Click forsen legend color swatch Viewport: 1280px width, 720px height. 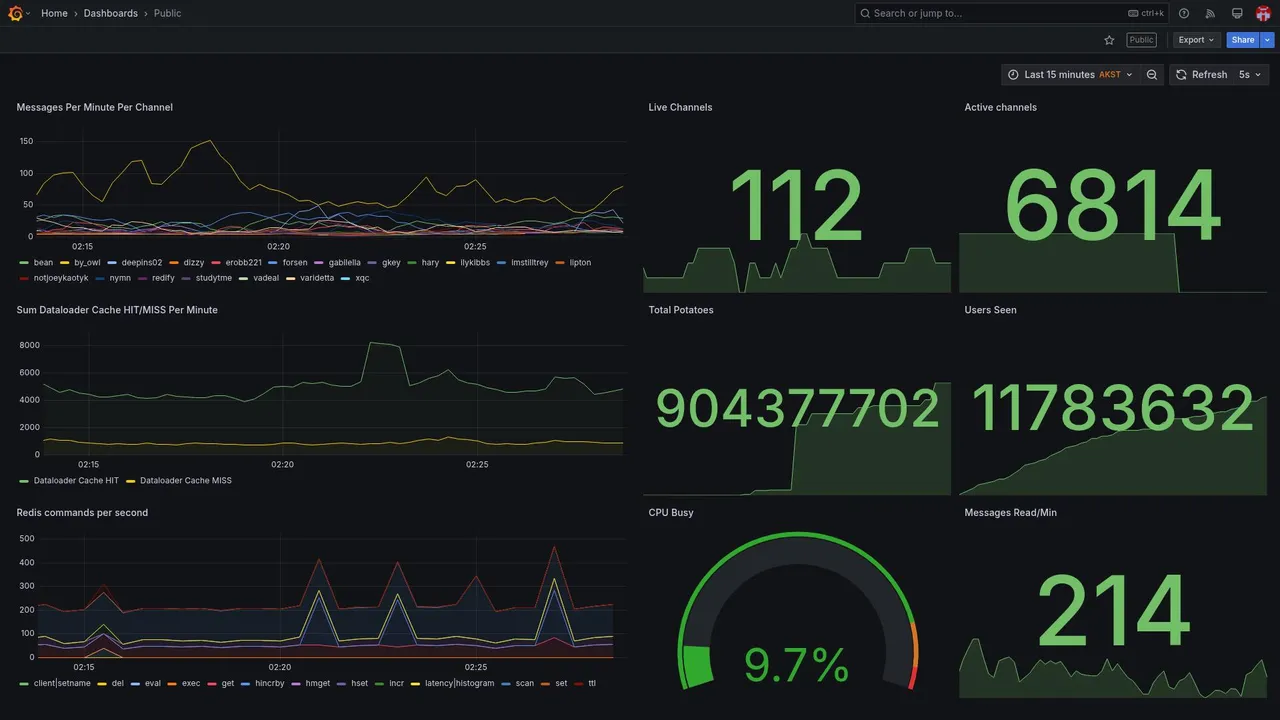pos(274,263)
